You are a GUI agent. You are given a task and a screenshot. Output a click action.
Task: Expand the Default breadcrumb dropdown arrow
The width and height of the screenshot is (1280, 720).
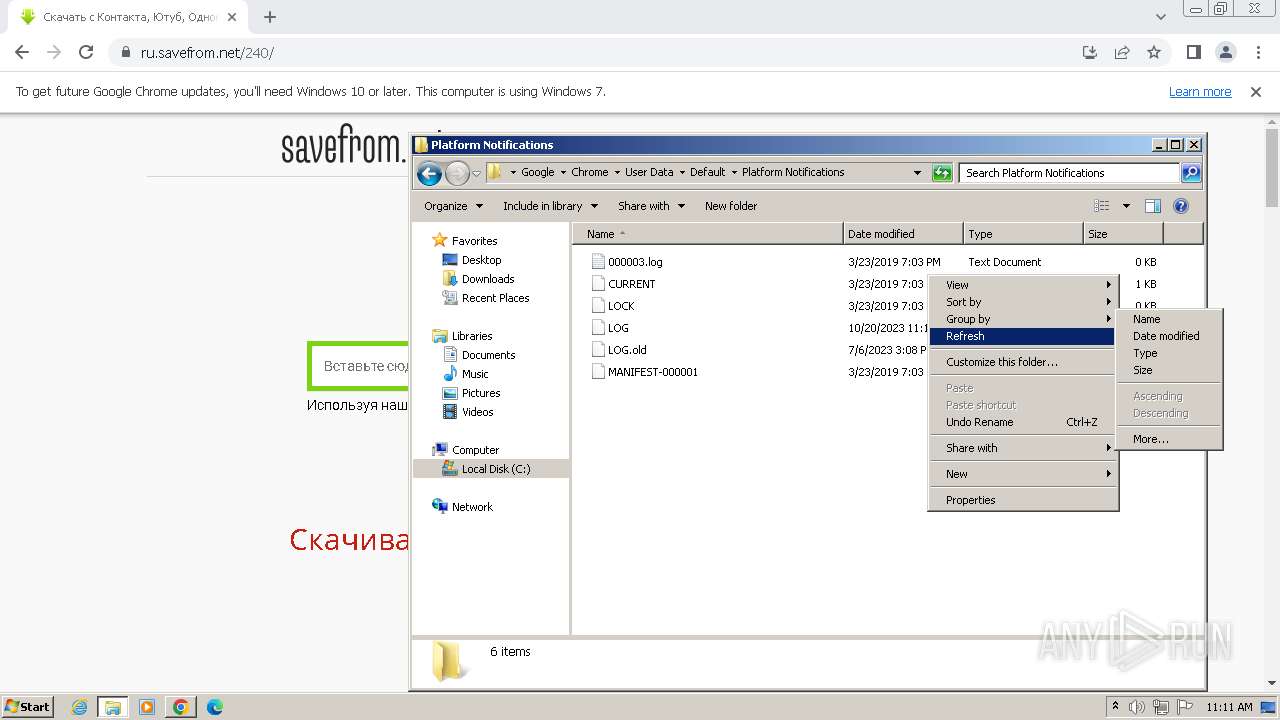tap(734, 172)
